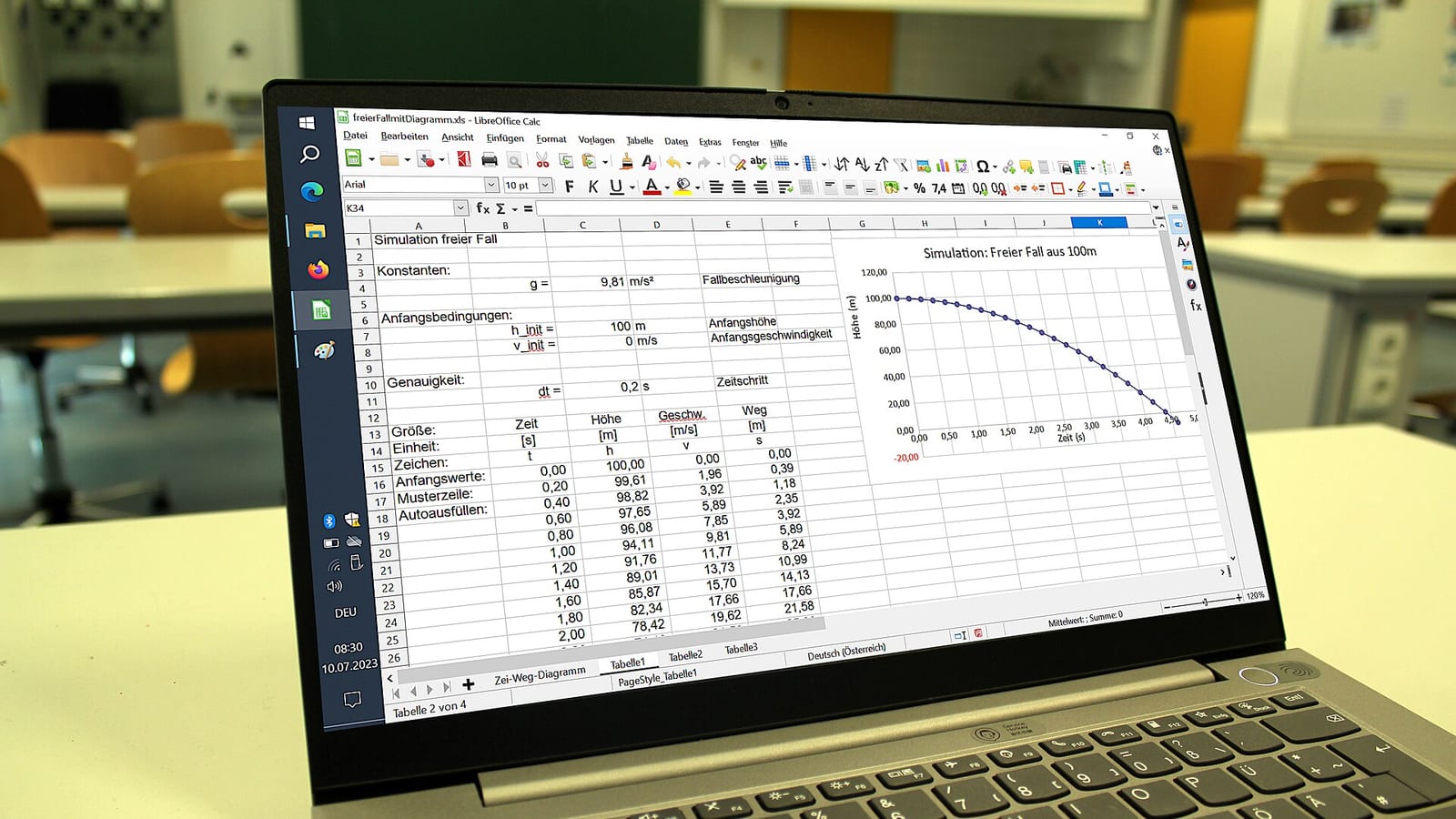This screenshot has height=819, width=1456.
Task: Switch to the Zei-Weg-Diagramm sheet tab
Action: coord(541,674)
